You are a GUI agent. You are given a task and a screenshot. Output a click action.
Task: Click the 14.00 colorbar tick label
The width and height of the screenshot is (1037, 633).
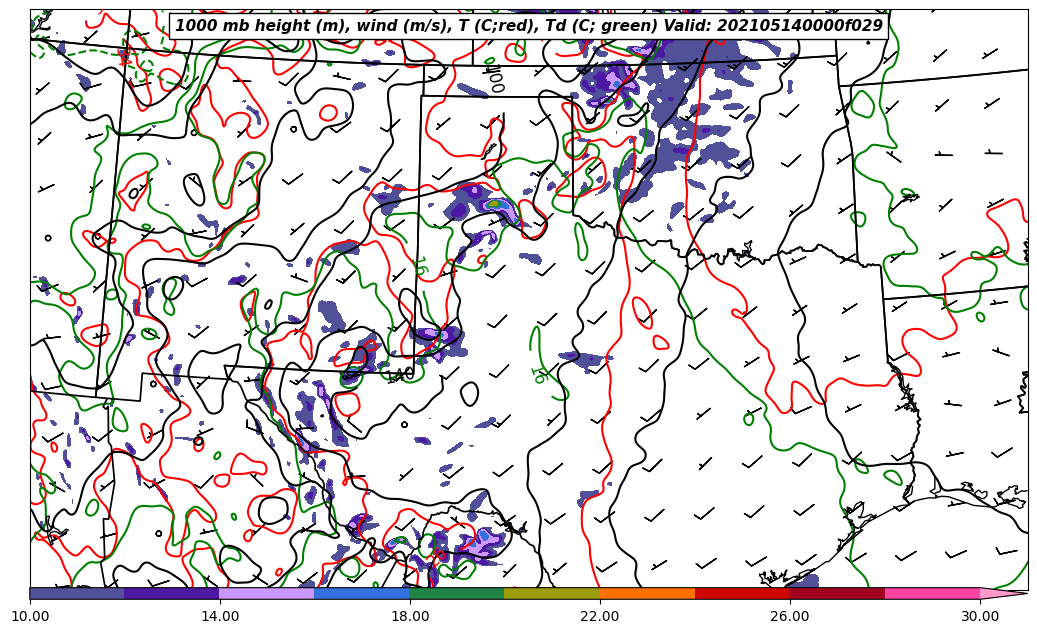(x=220, y=616)
